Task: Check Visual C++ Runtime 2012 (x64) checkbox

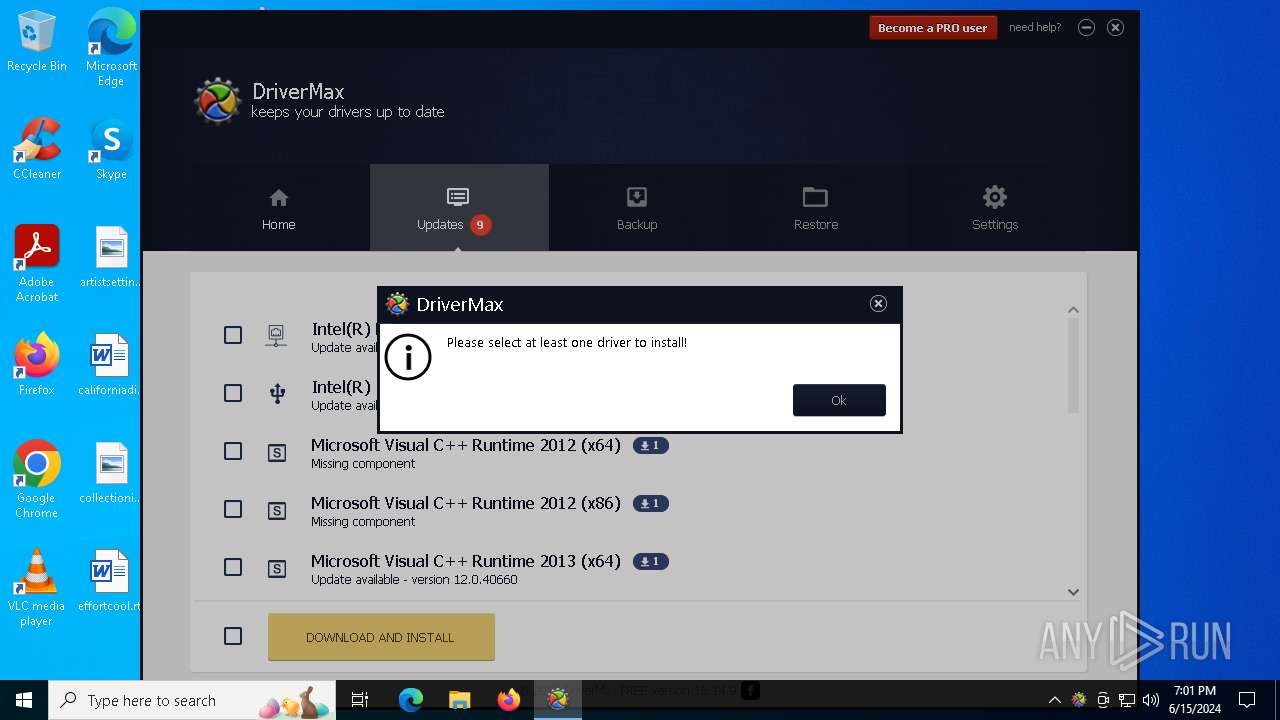Action: pyautogui.click(x=233, y=451)
